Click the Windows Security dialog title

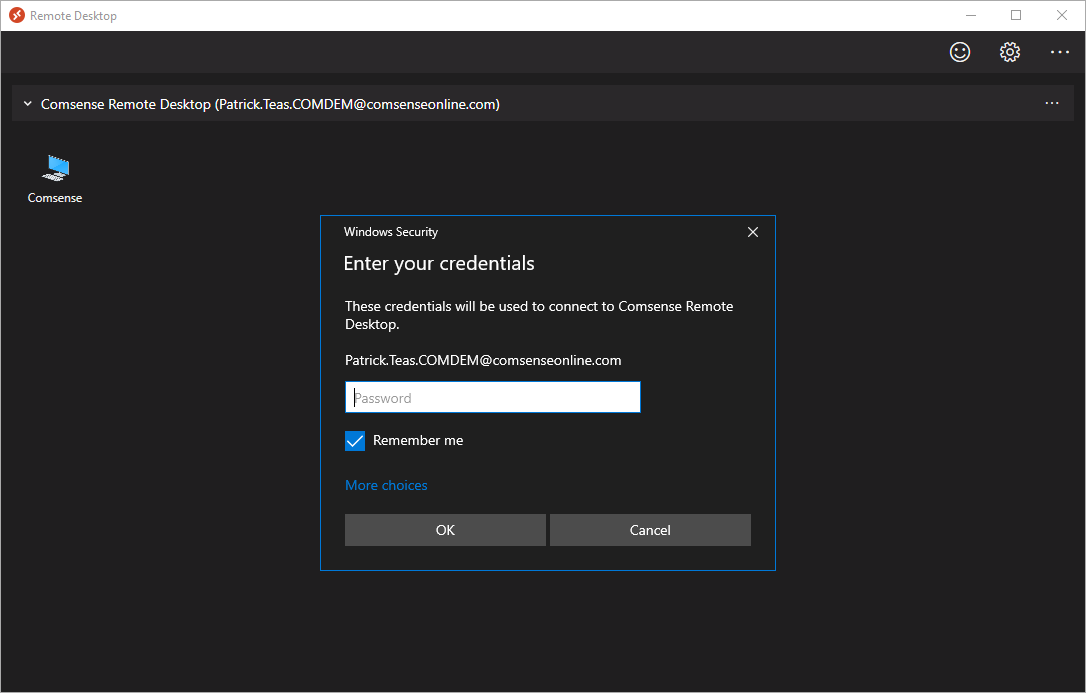coord(391,232)
